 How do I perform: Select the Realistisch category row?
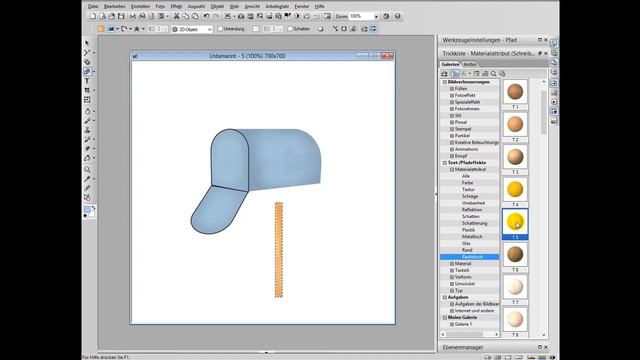tap(469, 257)
